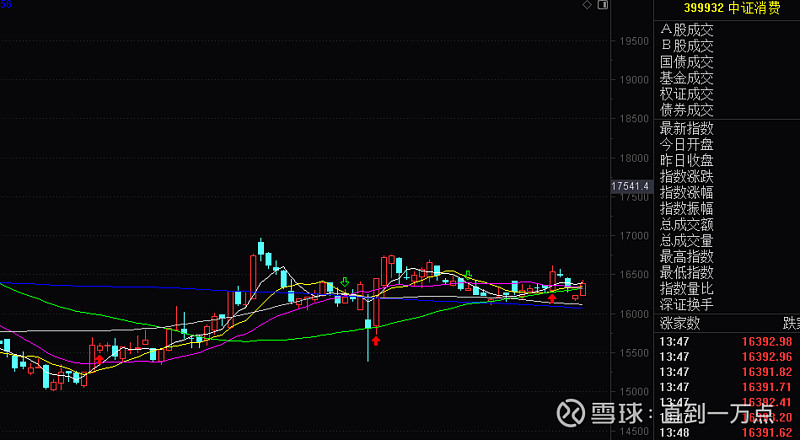Click the diamond icon above the chart

tap(587, 5)
